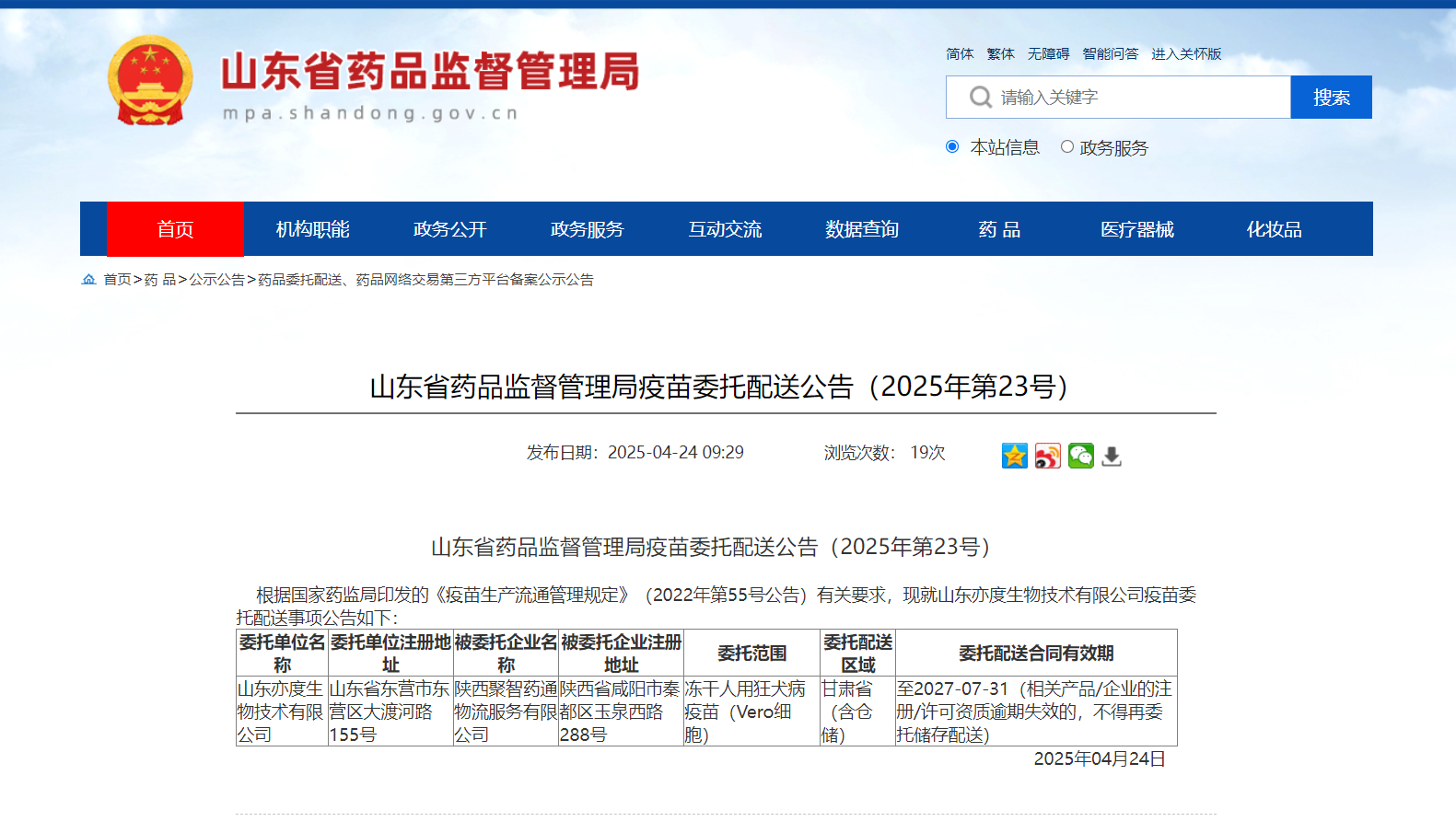This screenshot has width=1456, height=833.
Task: Click the main announcement title heading
Action: 725,387
